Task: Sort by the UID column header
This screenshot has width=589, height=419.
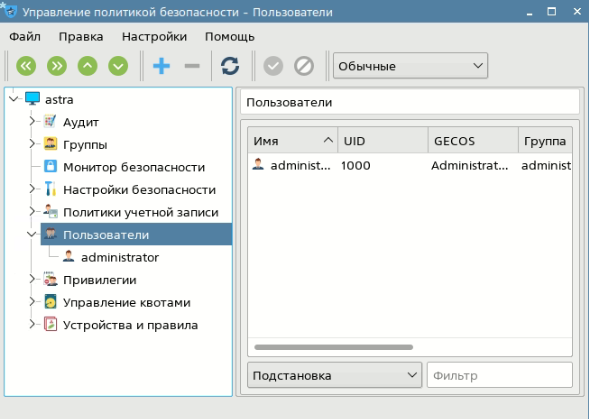Action: coord(383,141)
